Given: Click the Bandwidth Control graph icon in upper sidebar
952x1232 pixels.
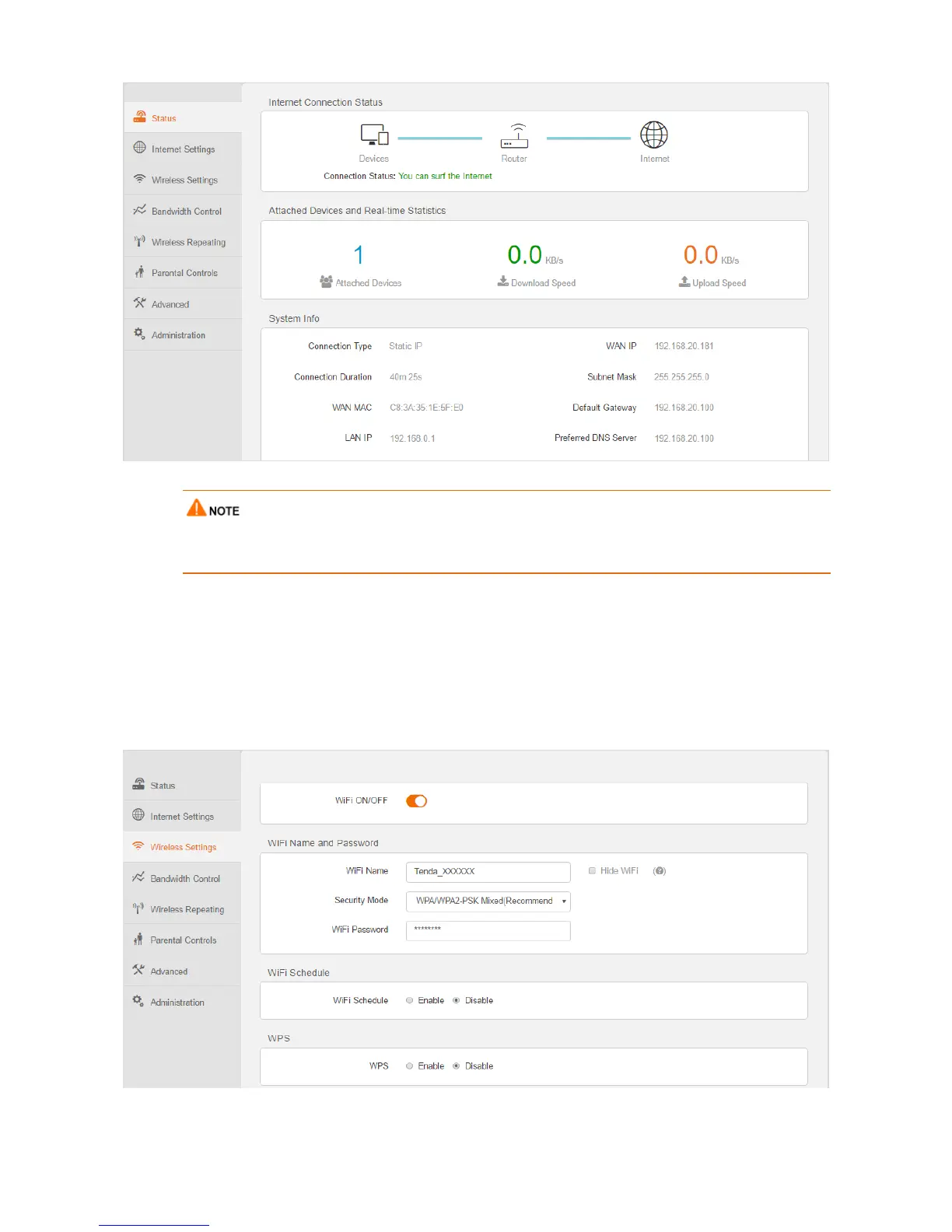Looking at the screenshot, I should pyautogui.click(x=140, y=210).
